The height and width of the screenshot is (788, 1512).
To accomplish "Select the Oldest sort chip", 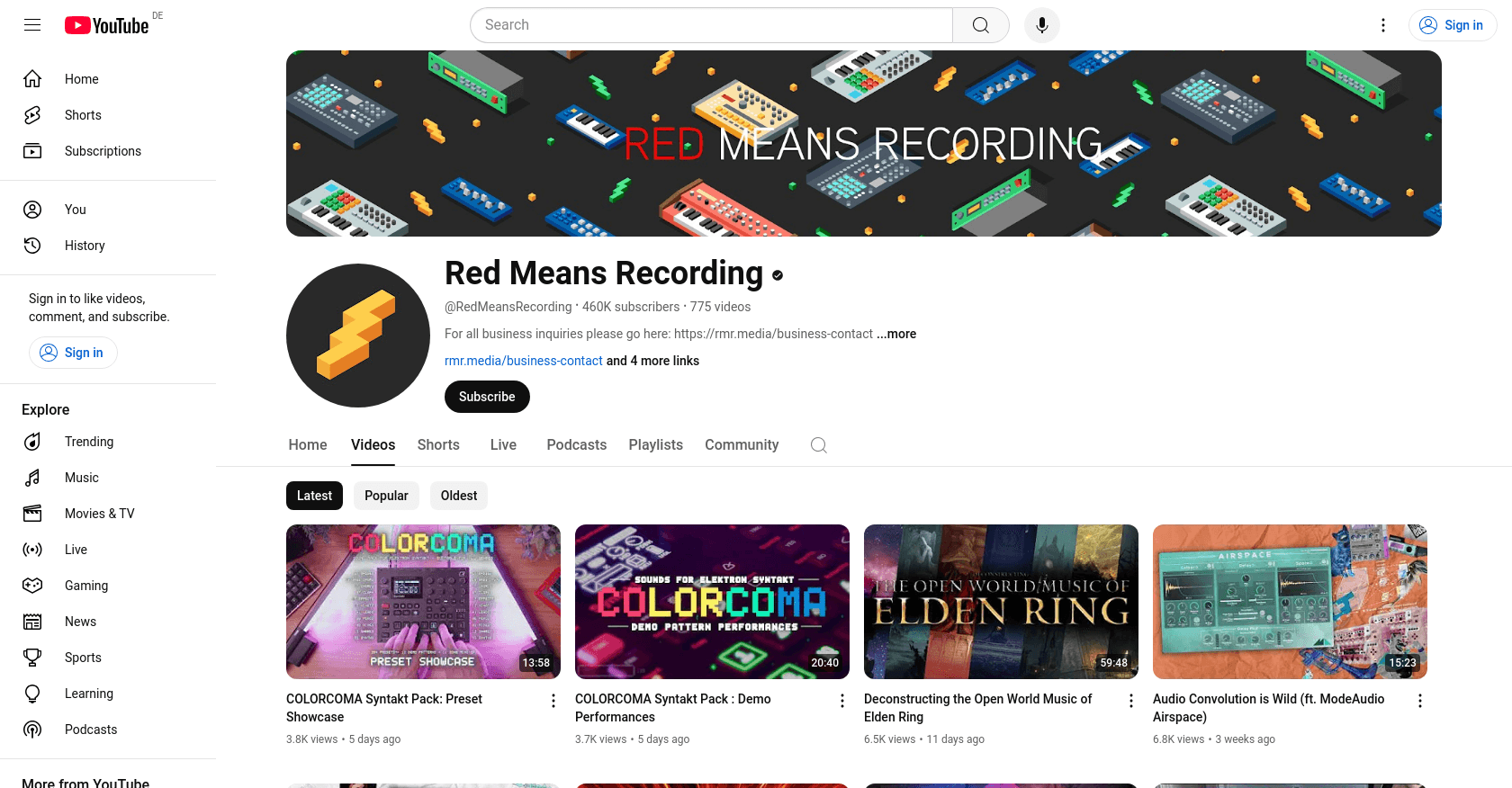I will (459, 496).
